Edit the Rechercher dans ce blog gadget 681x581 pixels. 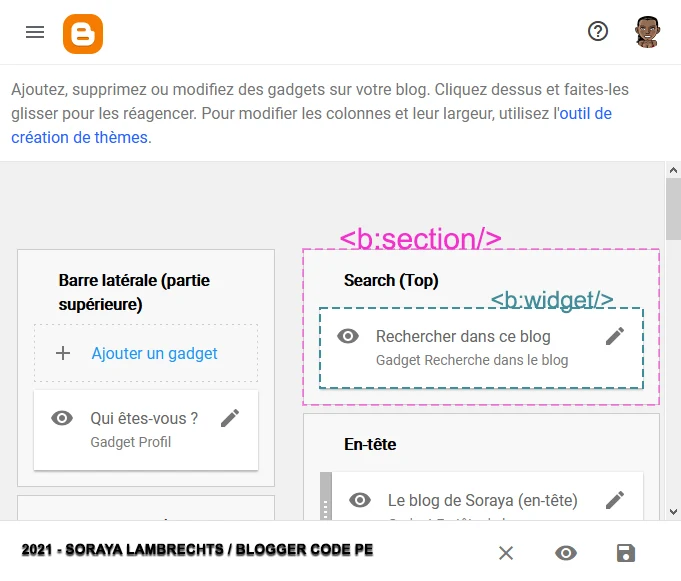[x=615, y=336]
